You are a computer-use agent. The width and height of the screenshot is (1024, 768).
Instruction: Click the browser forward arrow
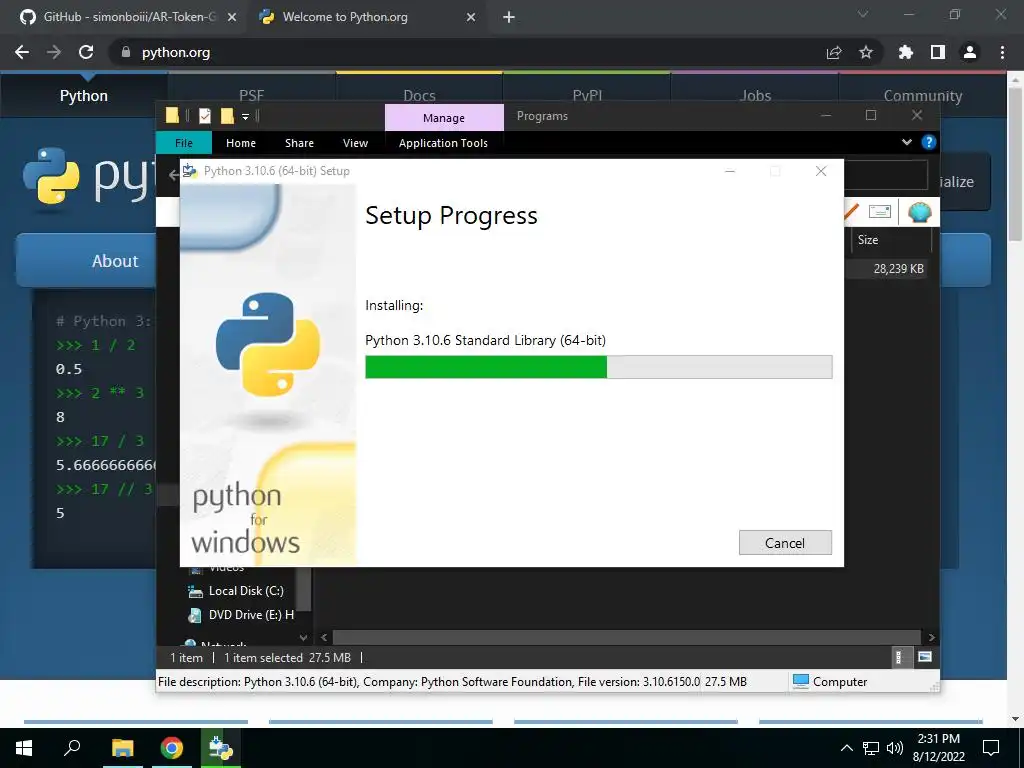pos(54,52)
